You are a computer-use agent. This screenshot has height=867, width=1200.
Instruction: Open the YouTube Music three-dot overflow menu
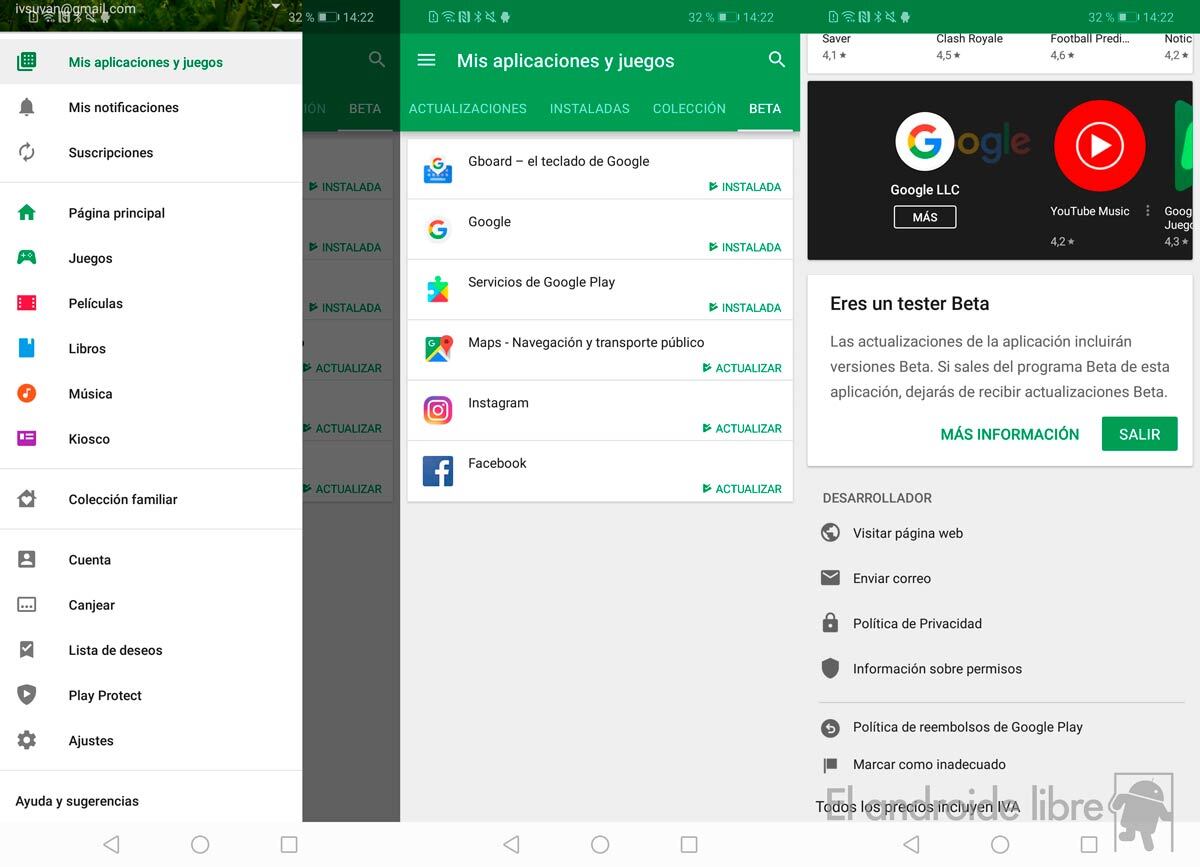[x=1148, y=211]
